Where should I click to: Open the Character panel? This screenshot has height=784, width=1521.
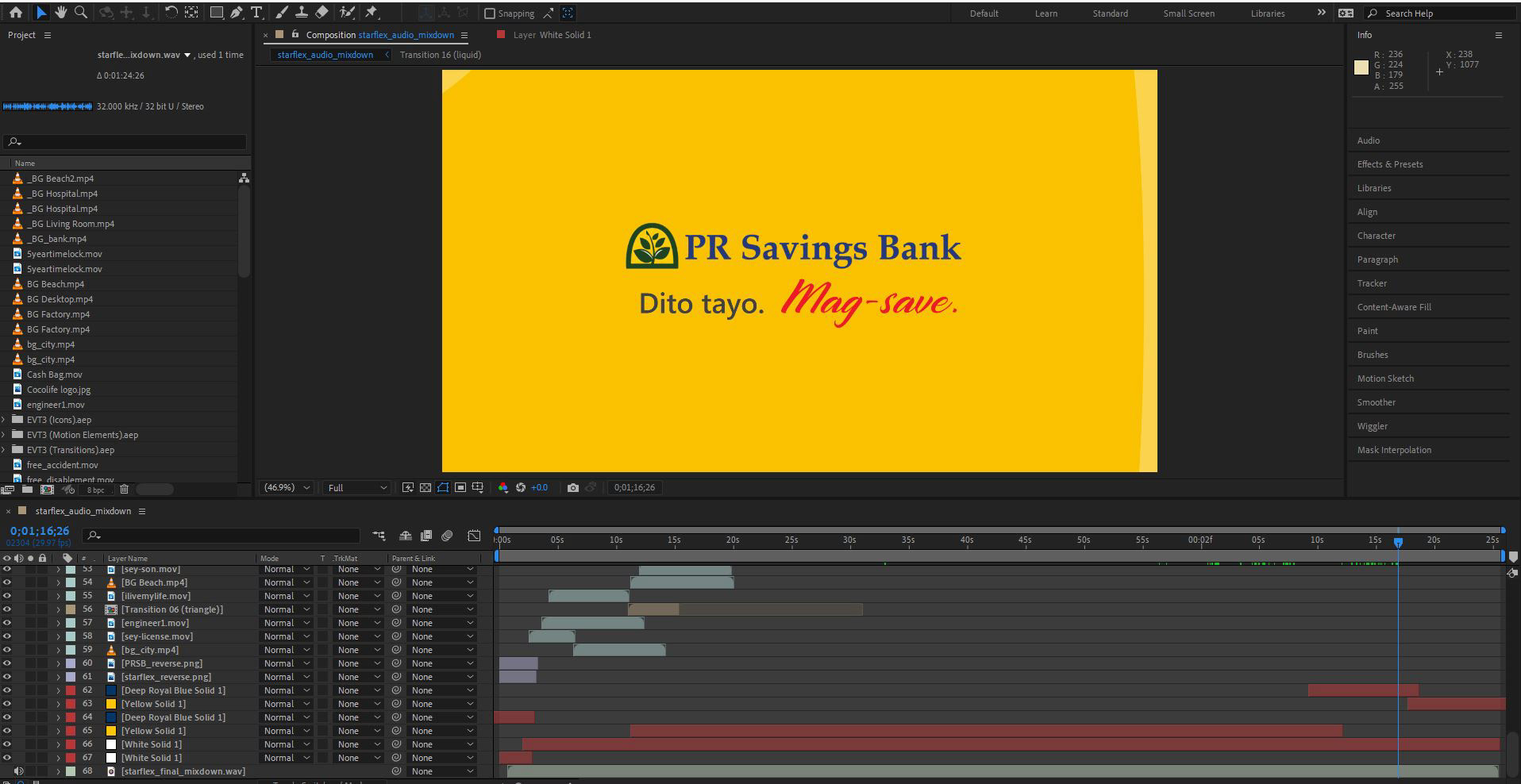pyautogui.click(x=1376, y=236)
